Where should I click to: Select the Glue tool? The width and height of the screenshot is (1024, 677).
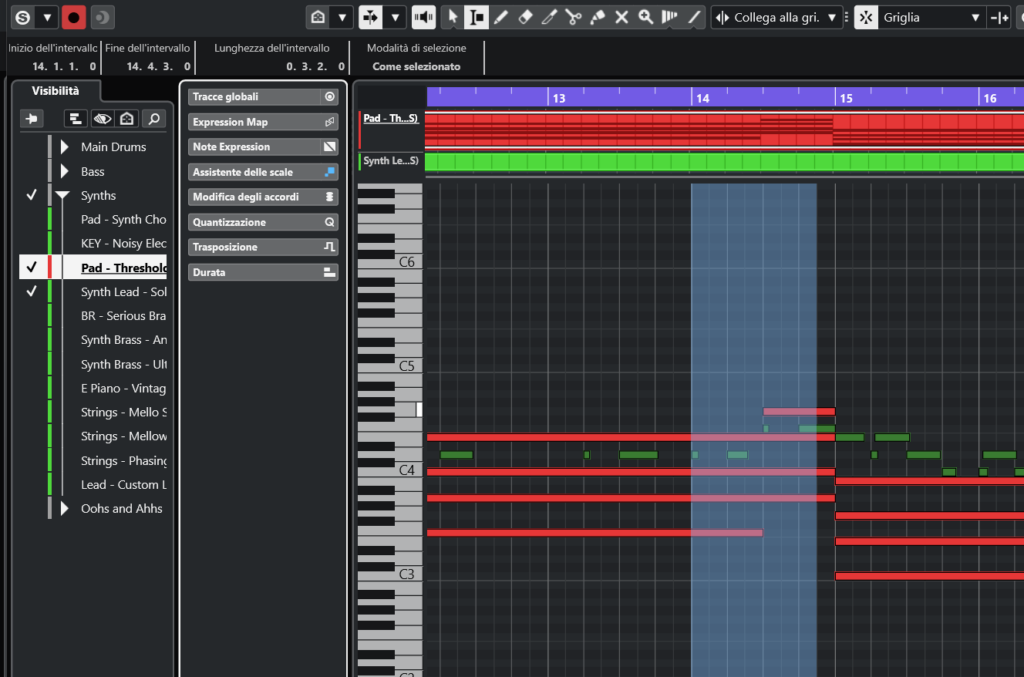(598, 18)
